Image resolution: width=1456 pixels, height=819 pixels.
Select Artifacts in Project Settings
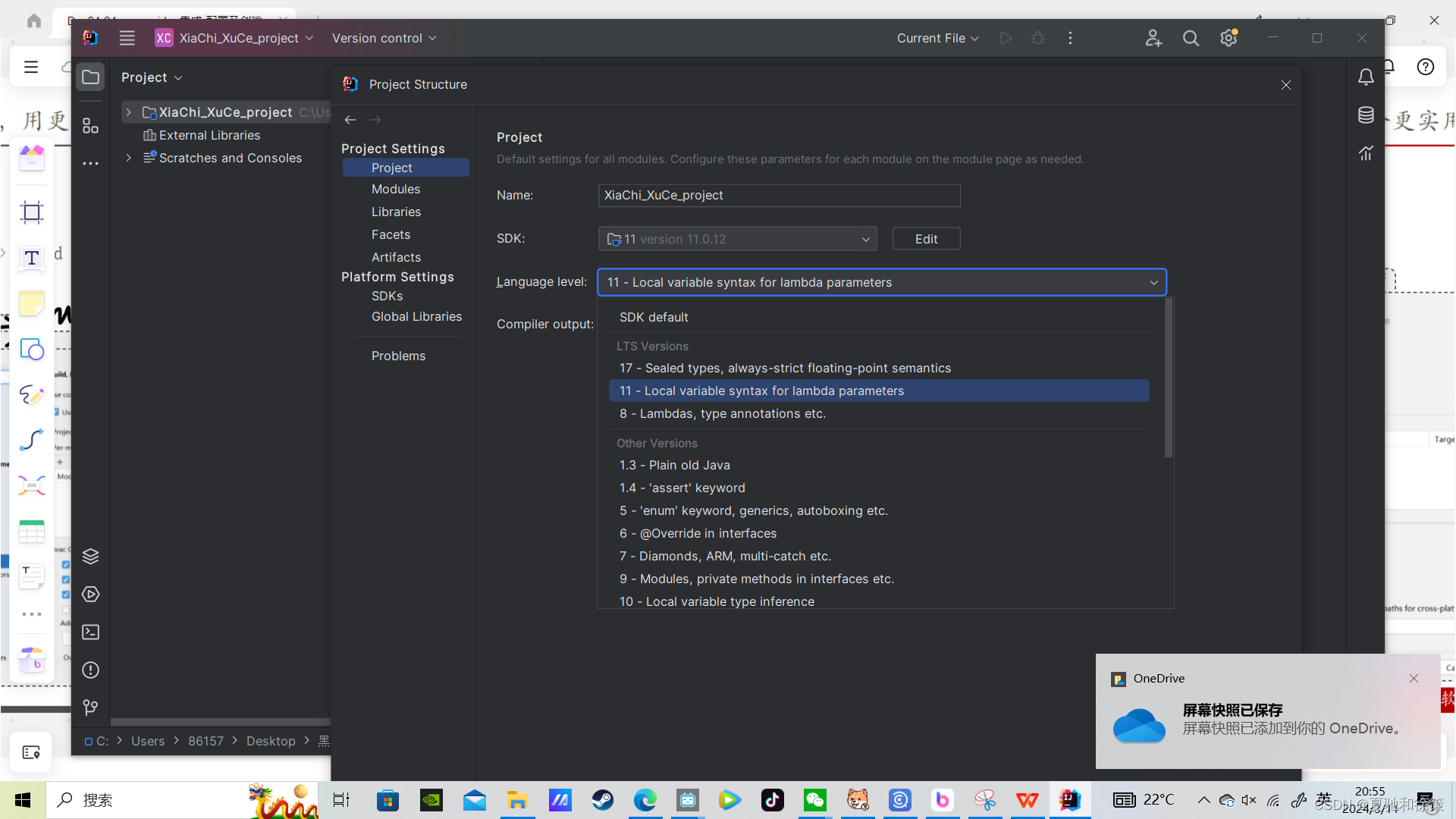tap(396, 257)
